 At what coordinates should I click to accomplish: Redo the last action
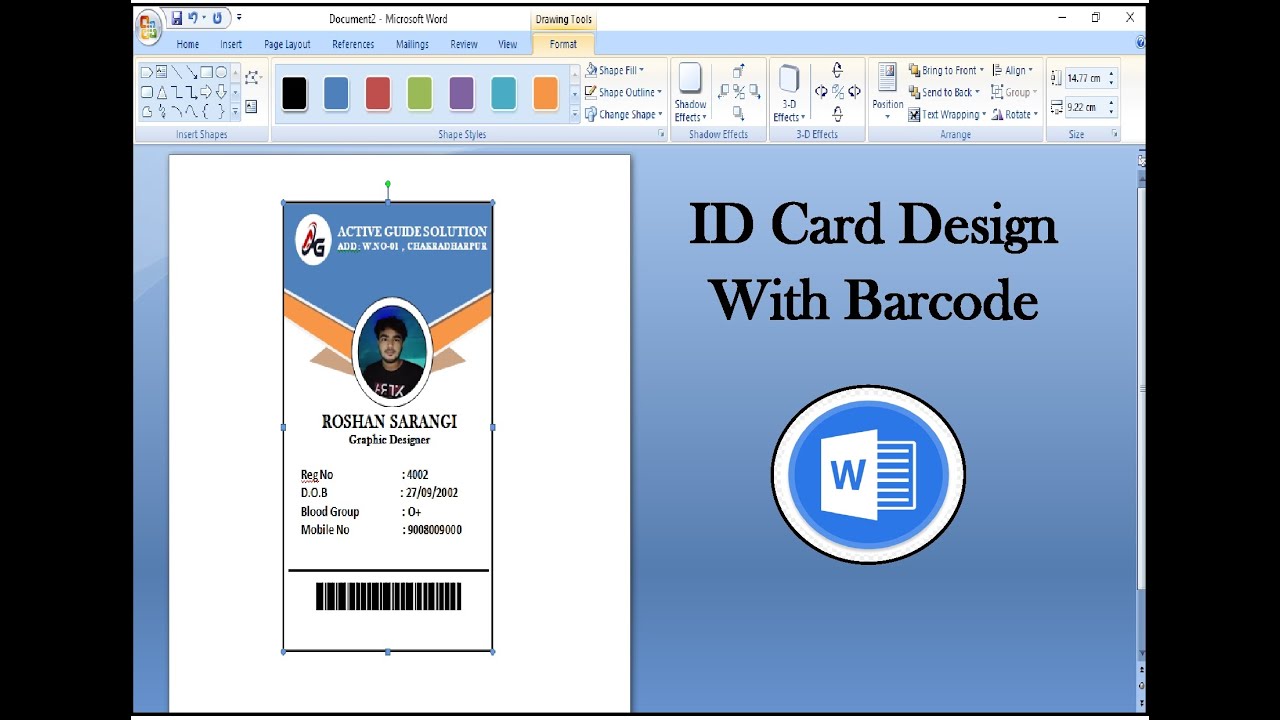click(x=217, y=18)
